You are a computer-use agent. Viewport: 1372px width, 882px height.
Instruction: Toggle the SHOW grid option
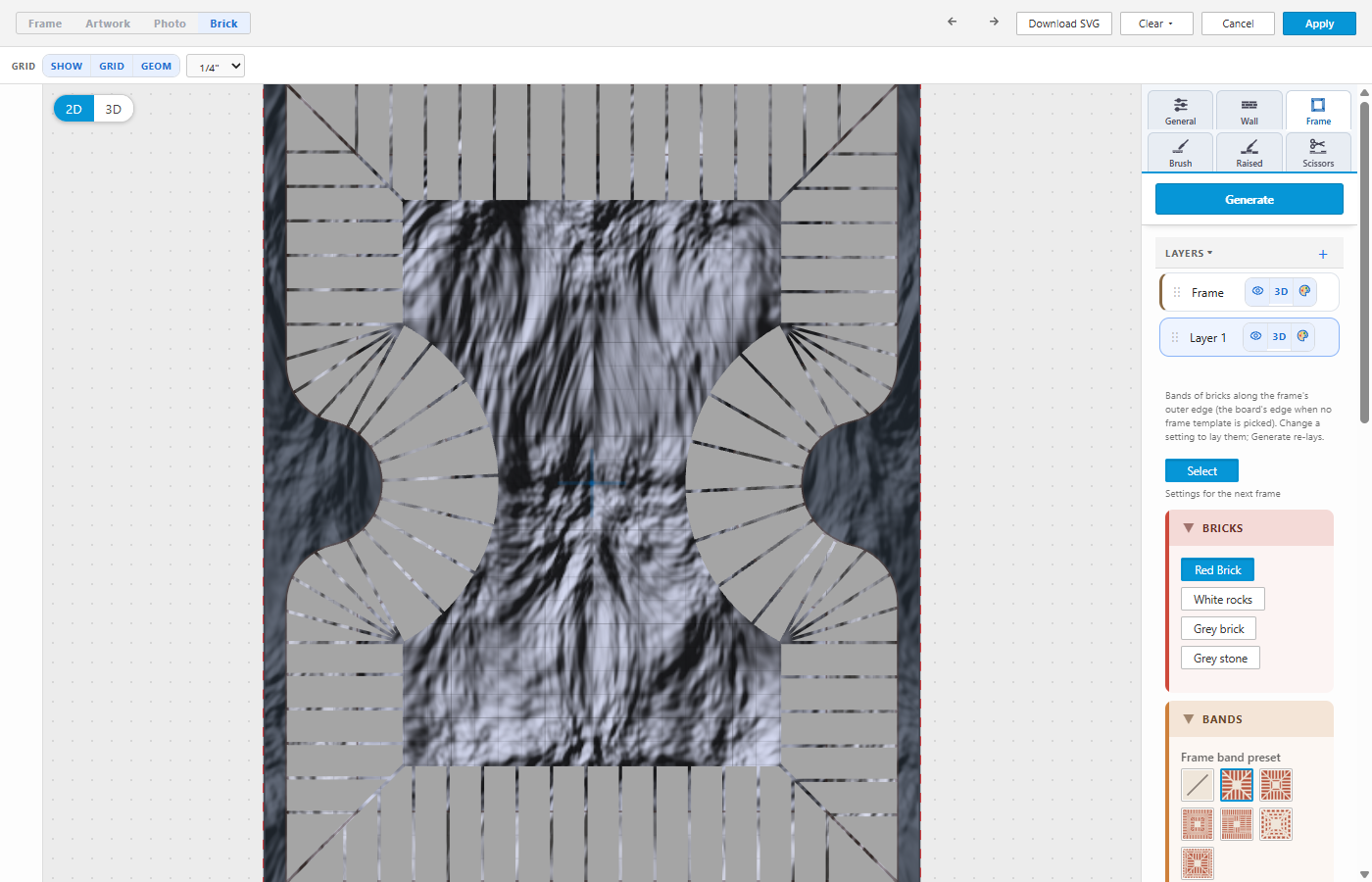[x=67, y=66]
